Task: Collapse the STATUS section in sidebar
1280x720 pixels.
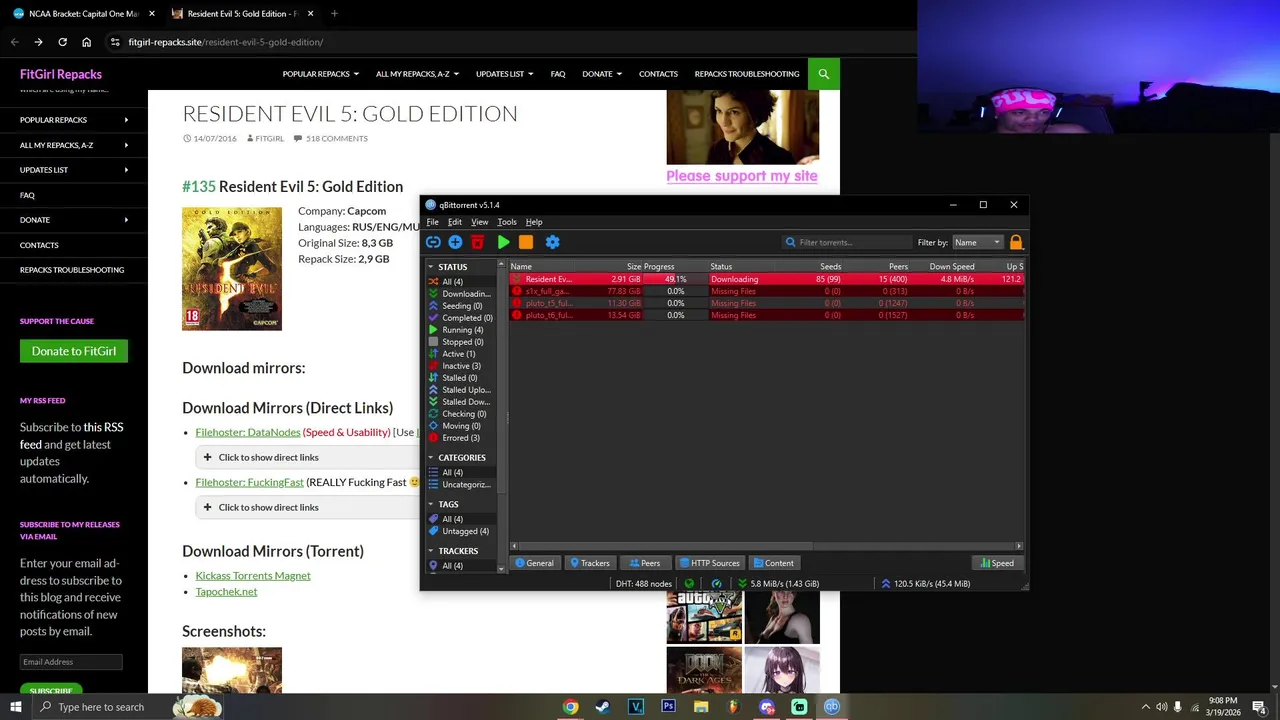Action: (x=431, y=267)
